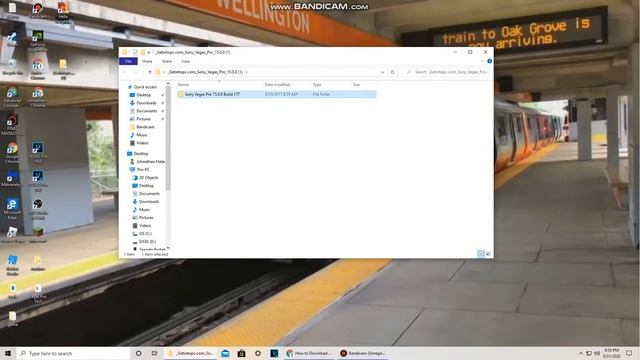This screenshot has height=360, width=640.
Task: Click the Google Chrome desktop icon
Action: point(12,153)
